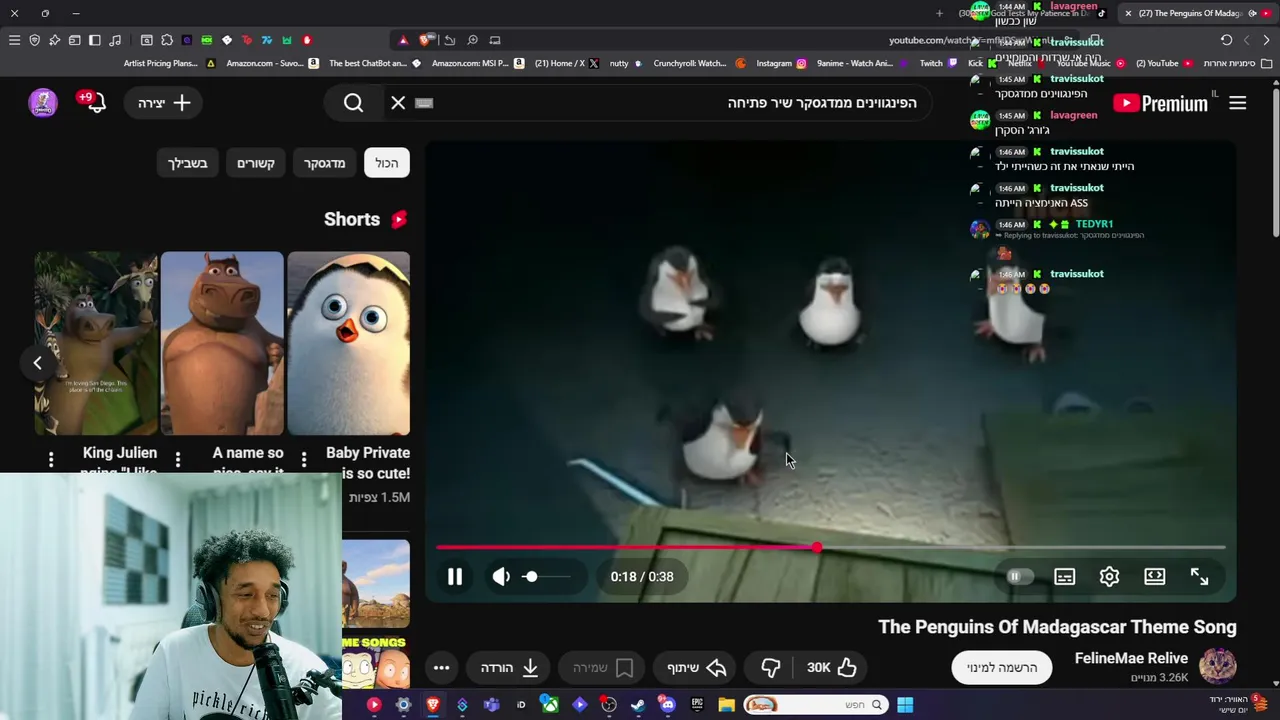Clear the YouTube search text with X
The height and width of the screenshot is (720, 1280).
point(398,103)
